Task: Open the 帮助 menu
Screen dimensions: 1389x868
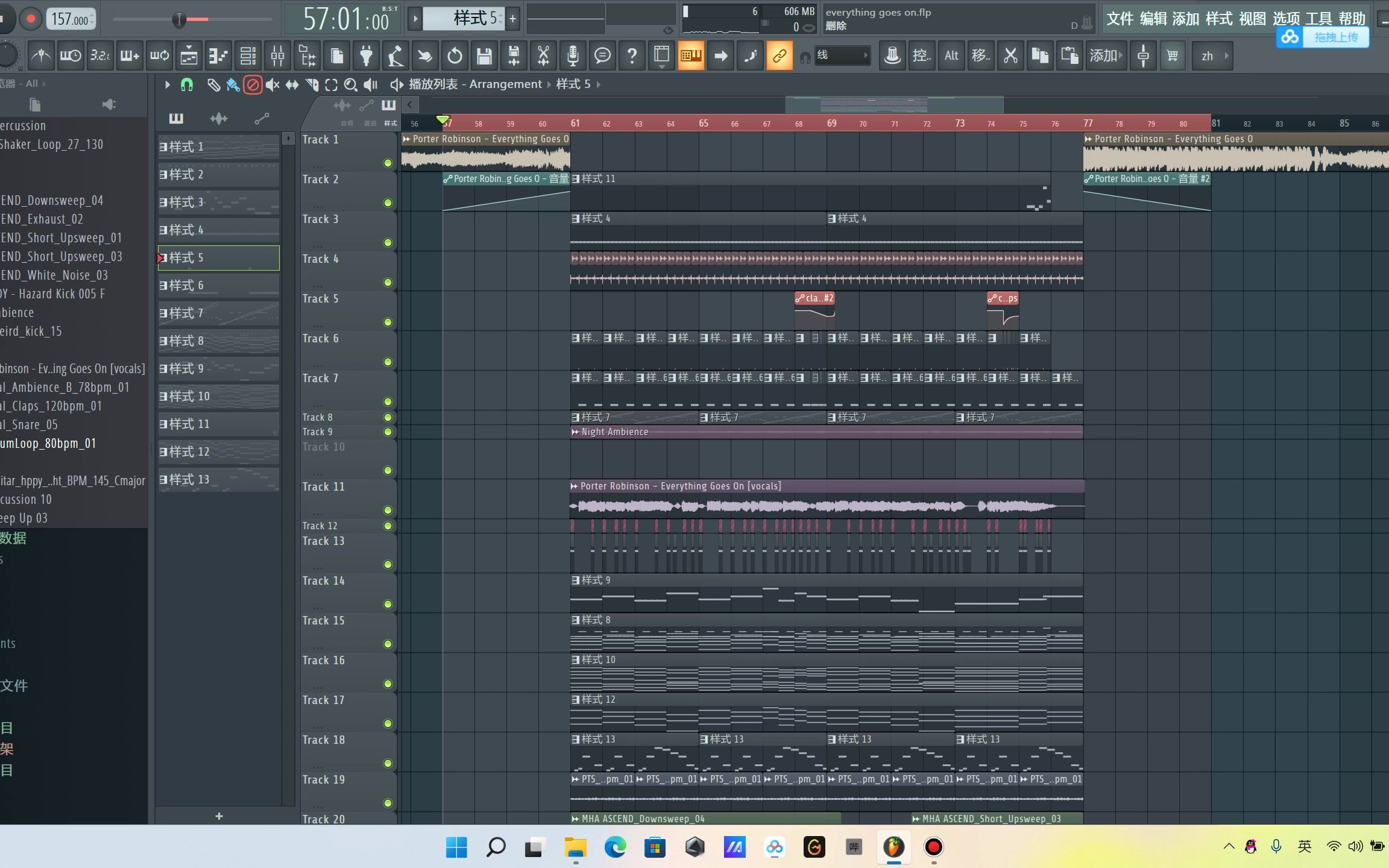Action: 1351,19
